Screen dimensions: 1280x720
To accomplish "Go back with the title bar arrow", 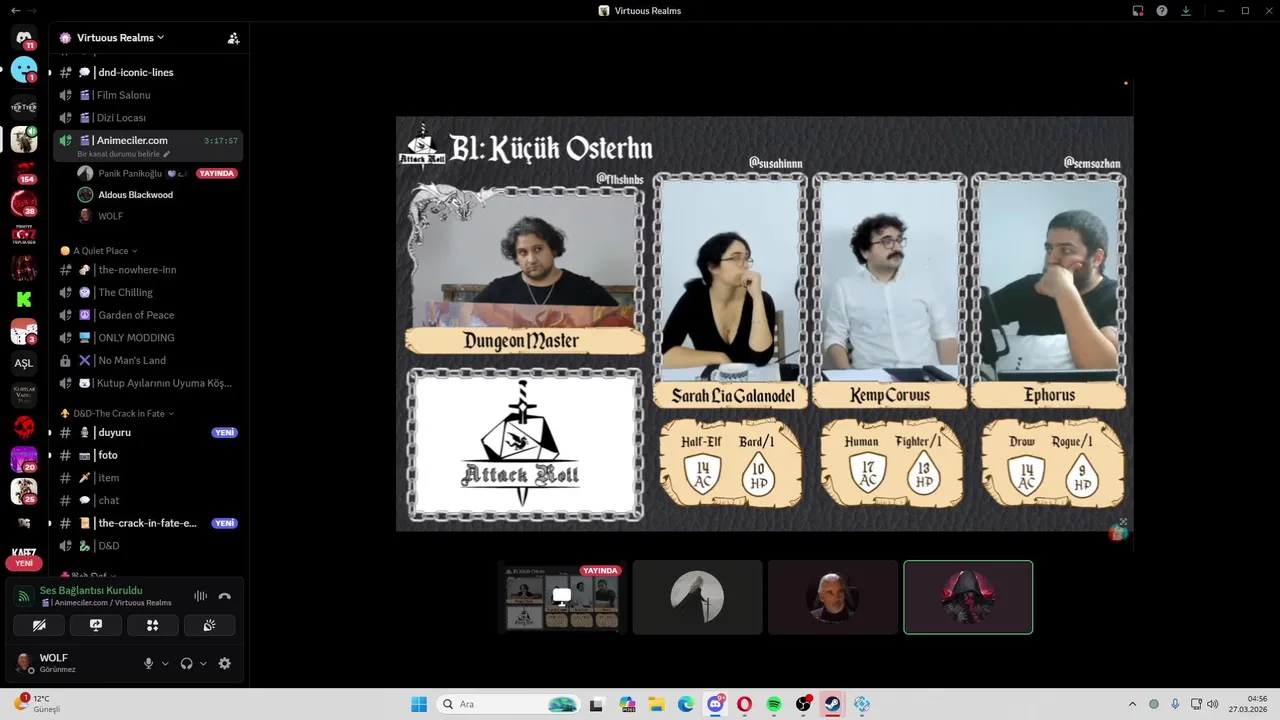I will coord(15,11).
